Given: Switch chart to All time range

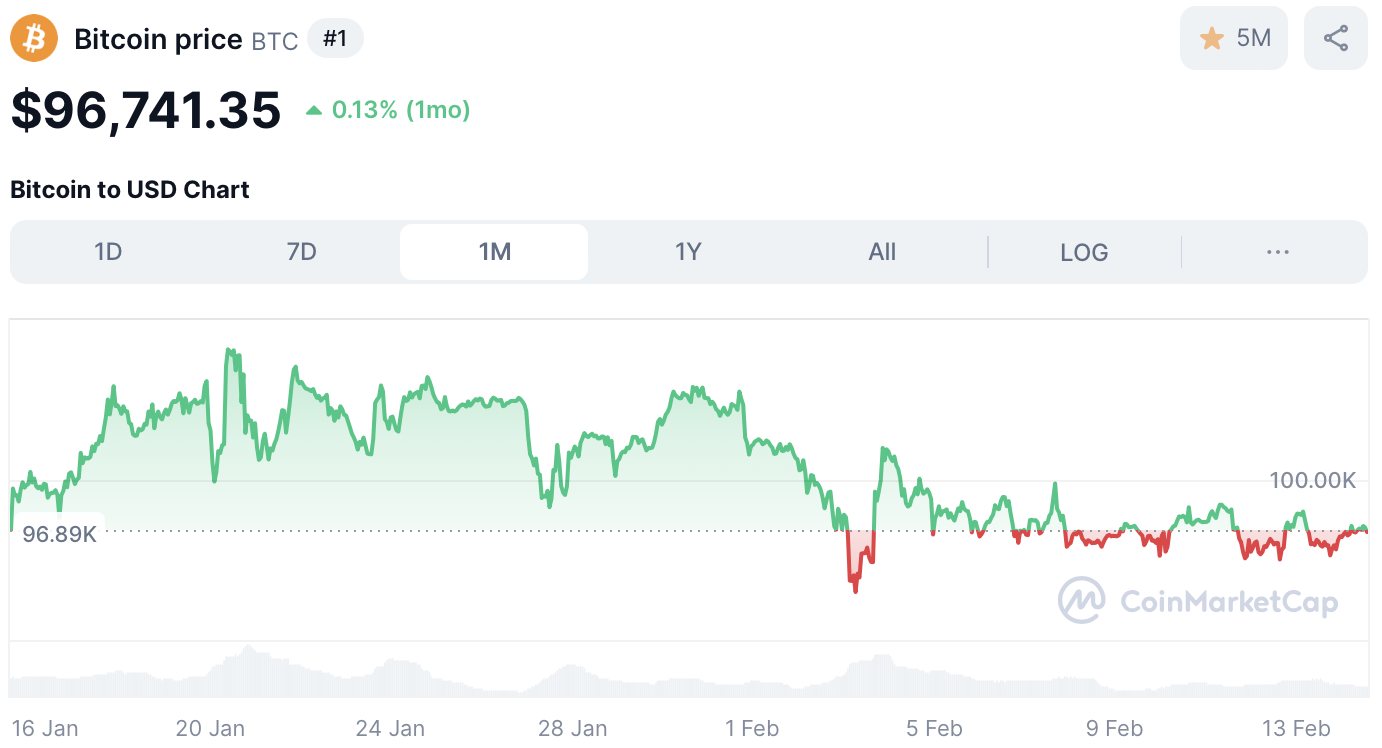Looking at the screenshot, I should click(882, 251).
